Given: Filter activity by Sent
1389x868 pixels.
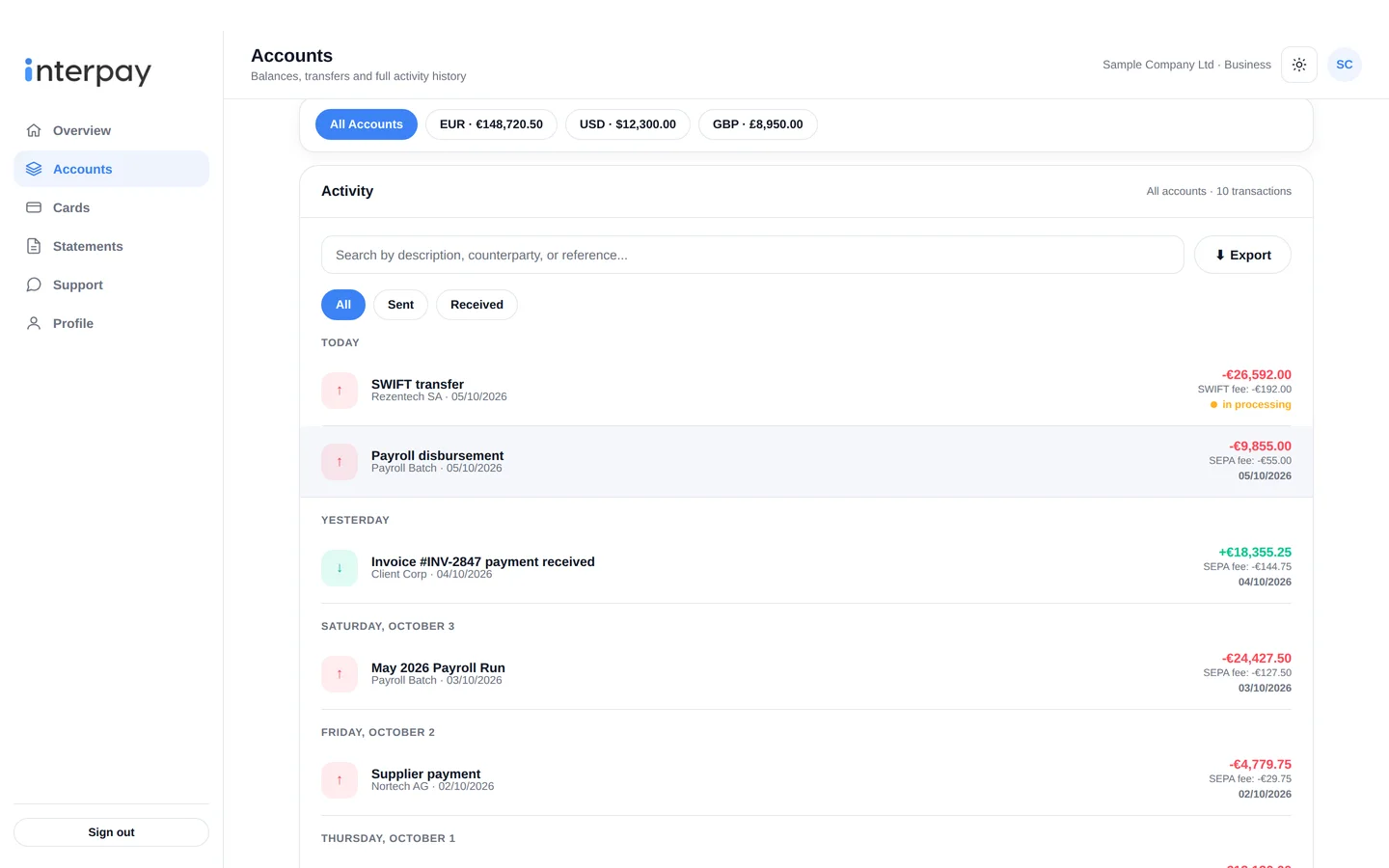Looking at the screenshot, I should tap(400, 305).
